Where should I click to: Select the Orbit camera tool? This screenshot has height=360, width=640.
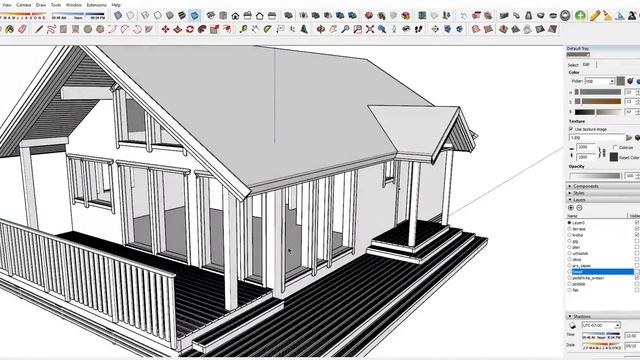(x=321, y=29)
